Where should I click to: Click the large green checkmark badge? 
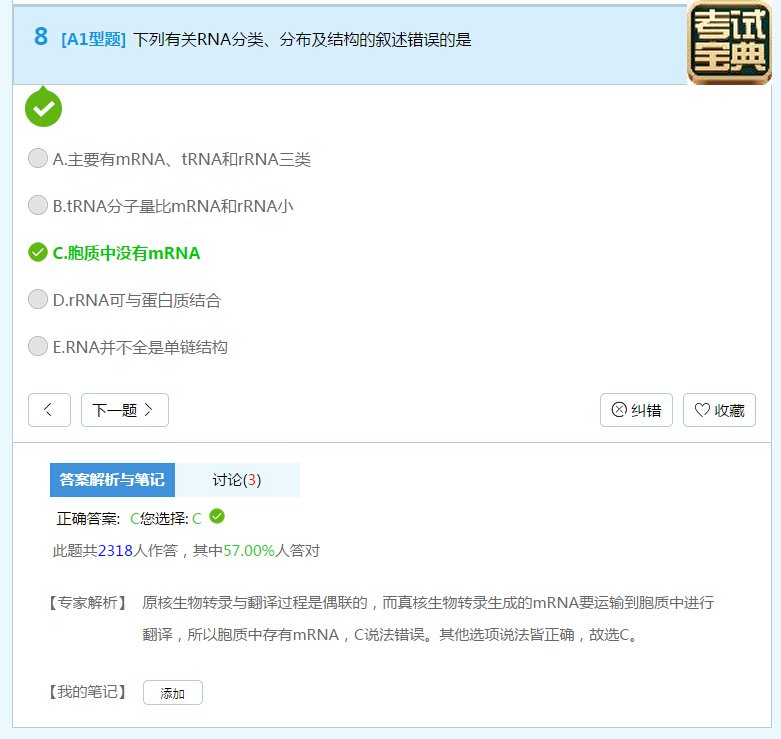click(43, 108)
